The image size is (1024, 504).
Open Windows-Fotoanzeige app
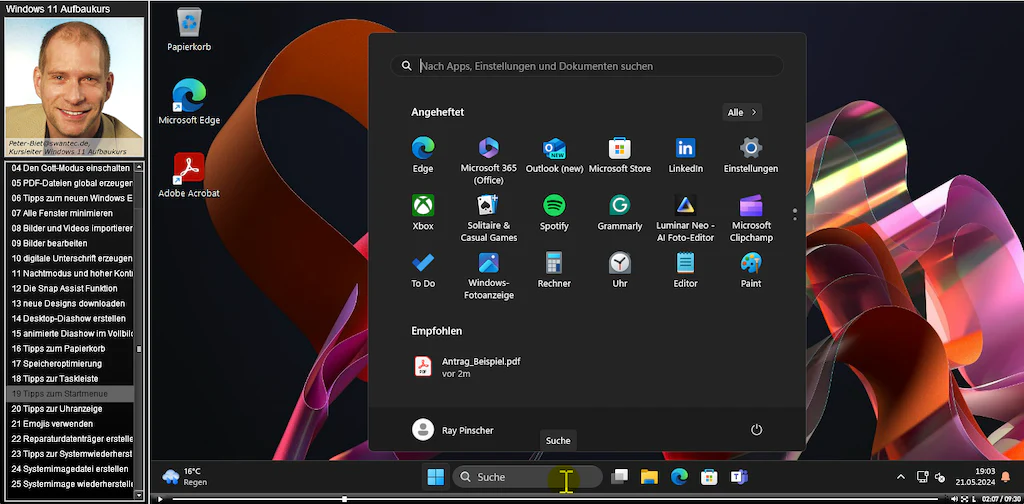click(x=488, y=276)
